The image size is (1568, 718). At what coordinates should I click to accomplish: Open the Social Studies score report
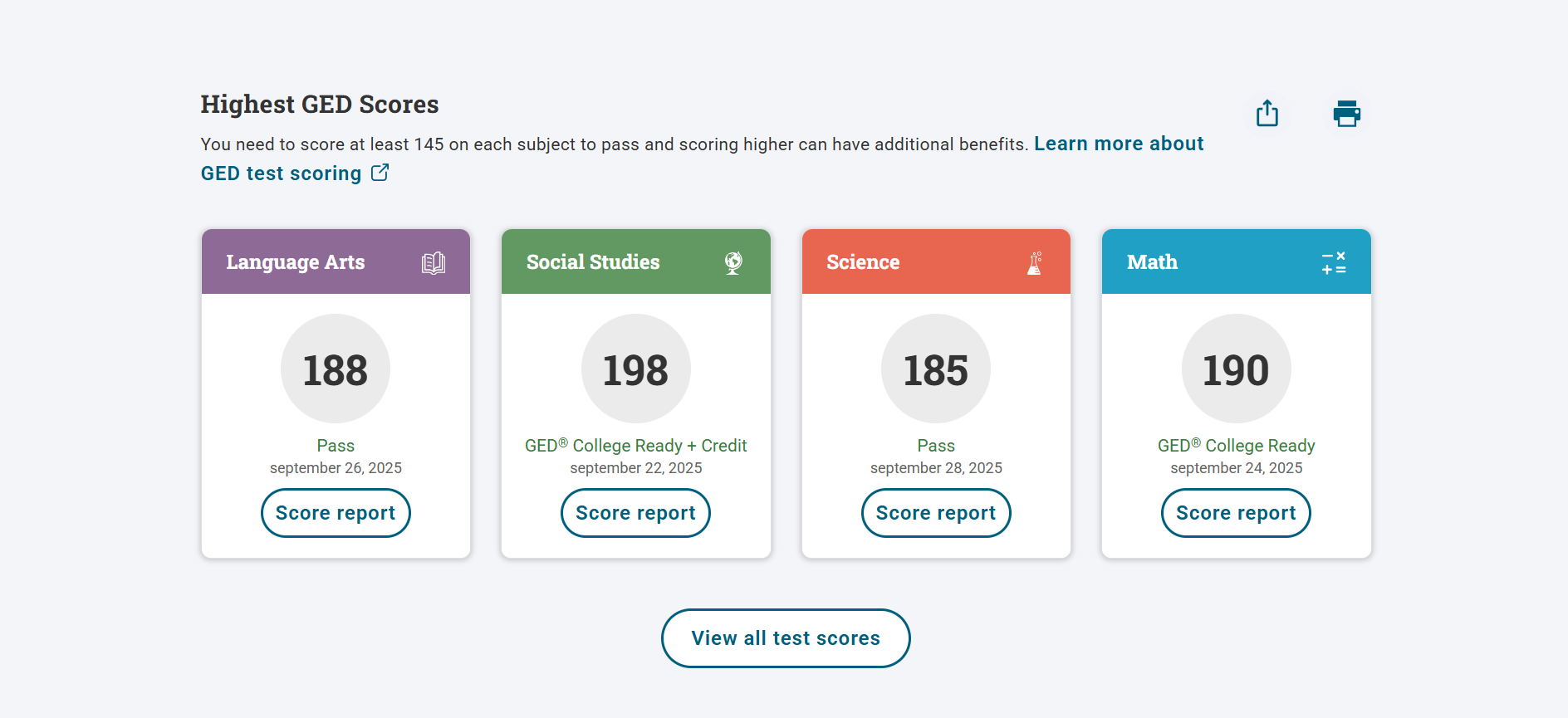click(635, 513)
